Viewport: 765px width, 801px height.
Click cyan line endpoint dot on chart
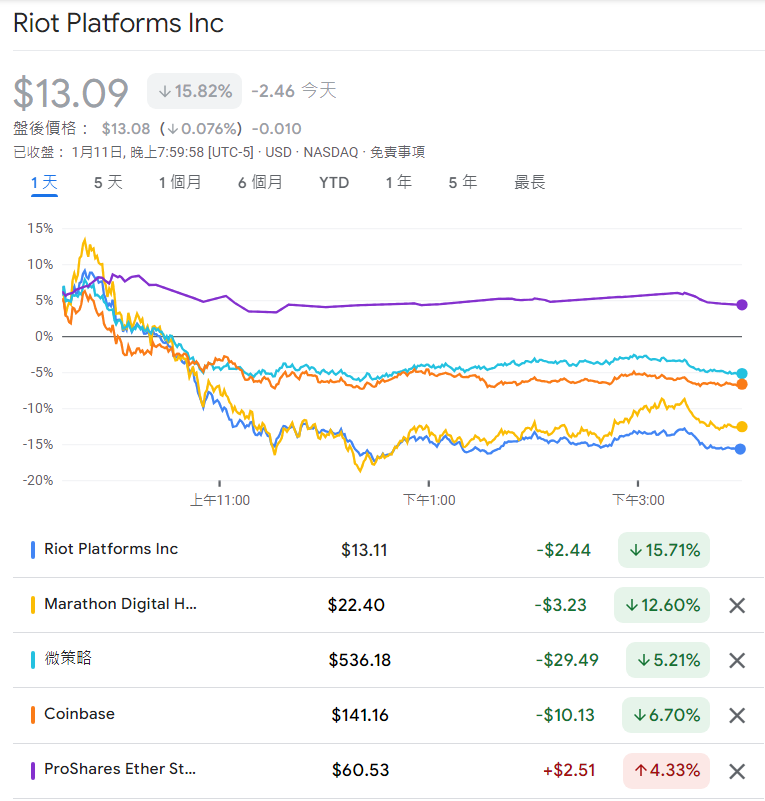point(742,373)
